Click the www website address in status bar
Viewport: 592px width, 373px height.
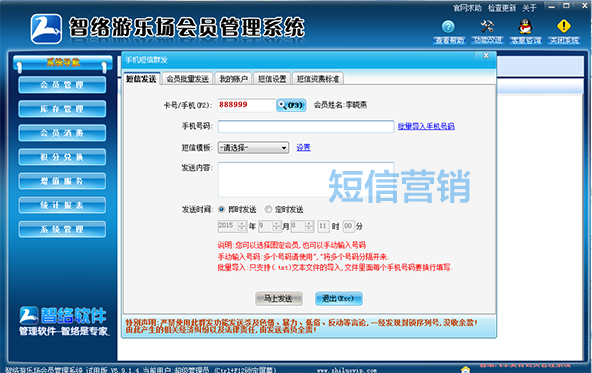(347, 370)
